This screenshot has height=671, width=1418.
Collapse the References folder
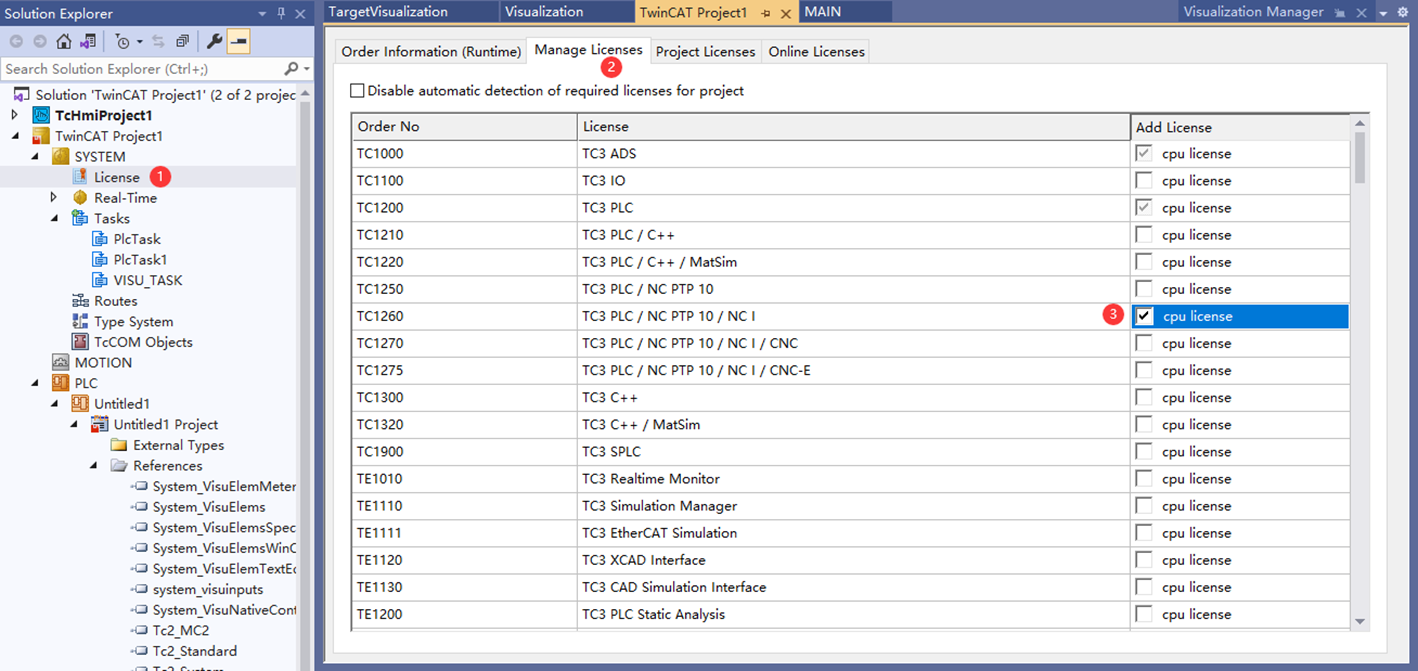(x=93, y=466)
